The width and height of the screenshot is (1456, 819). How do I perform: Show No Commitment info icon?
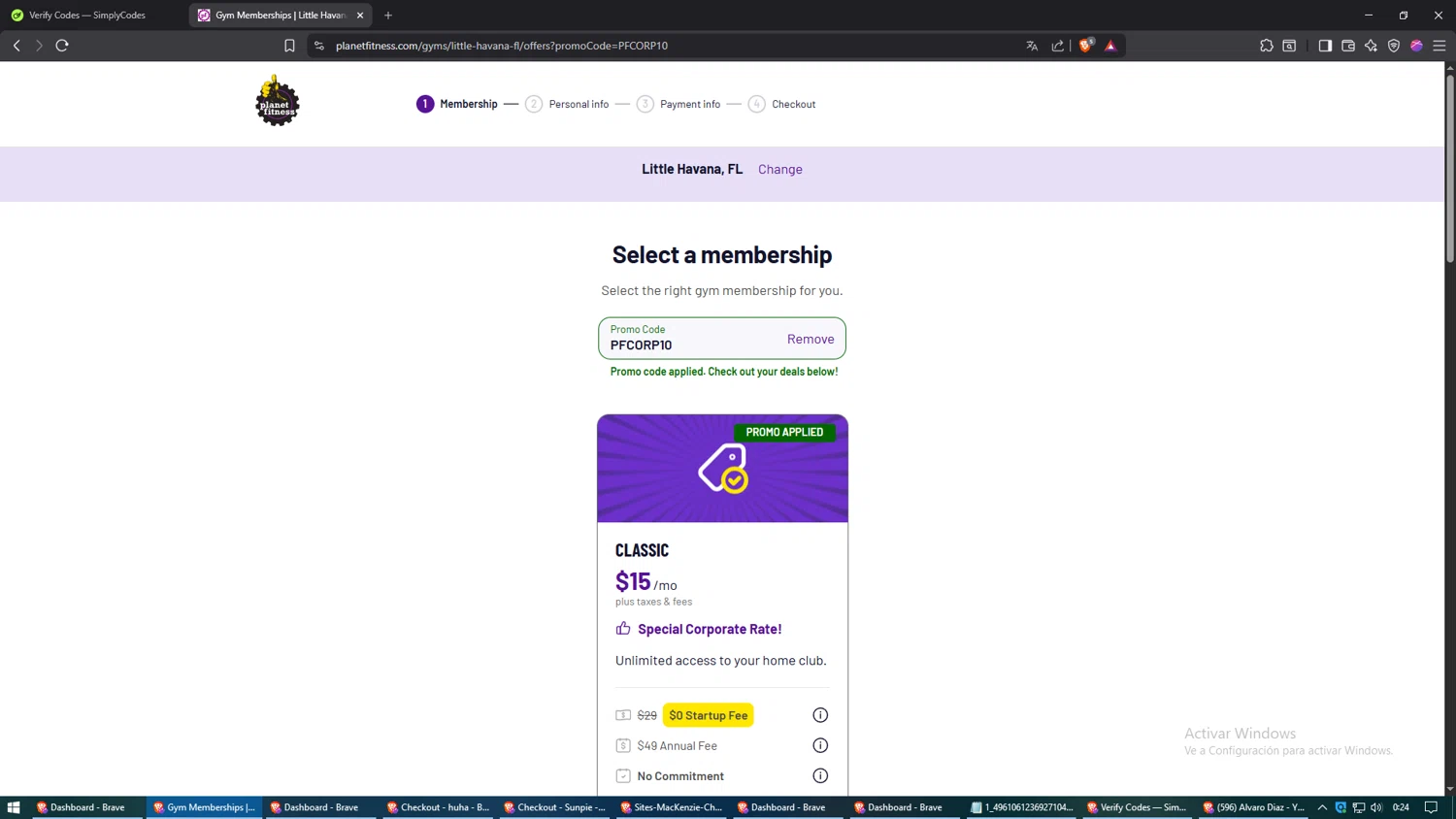coord(820,775)
